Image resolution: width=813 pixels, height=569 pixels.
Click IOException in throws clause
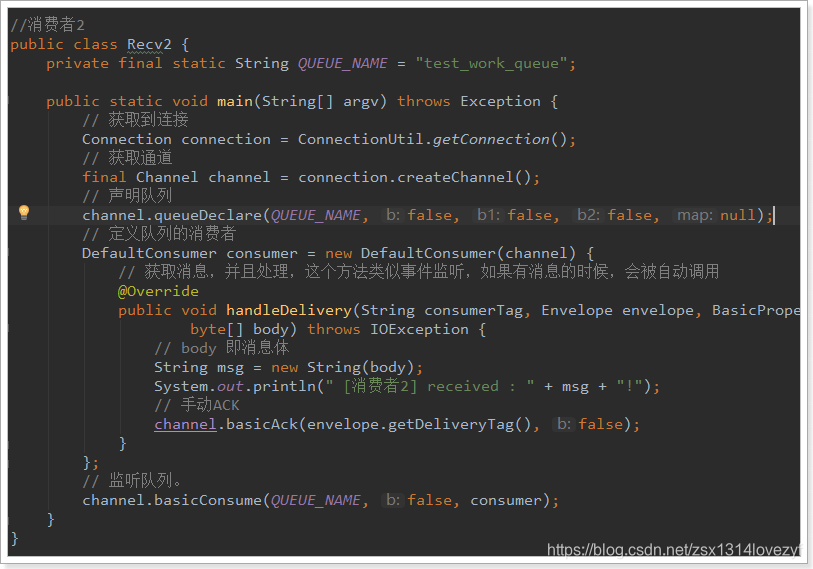[x=419, y=329]
